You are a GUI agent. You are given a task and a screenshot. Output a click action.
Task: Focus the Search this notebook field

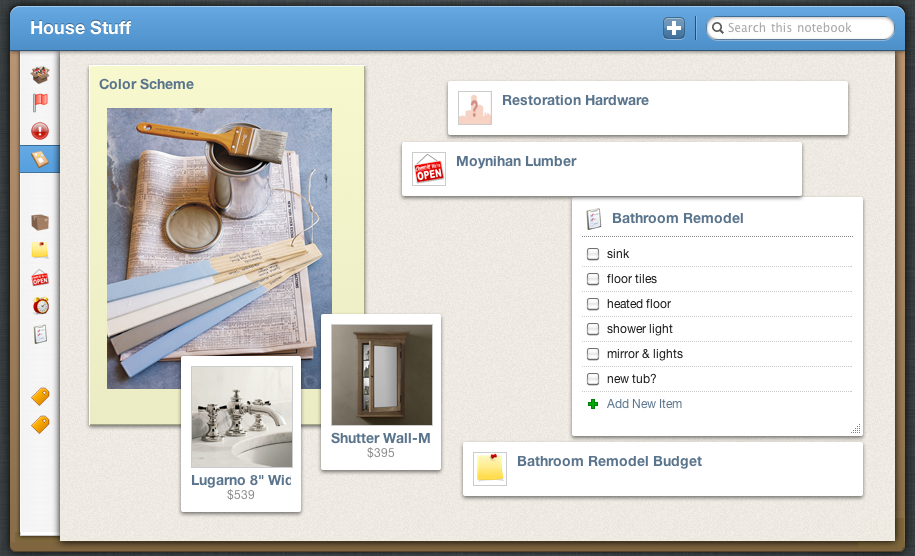tap(800, 27)
